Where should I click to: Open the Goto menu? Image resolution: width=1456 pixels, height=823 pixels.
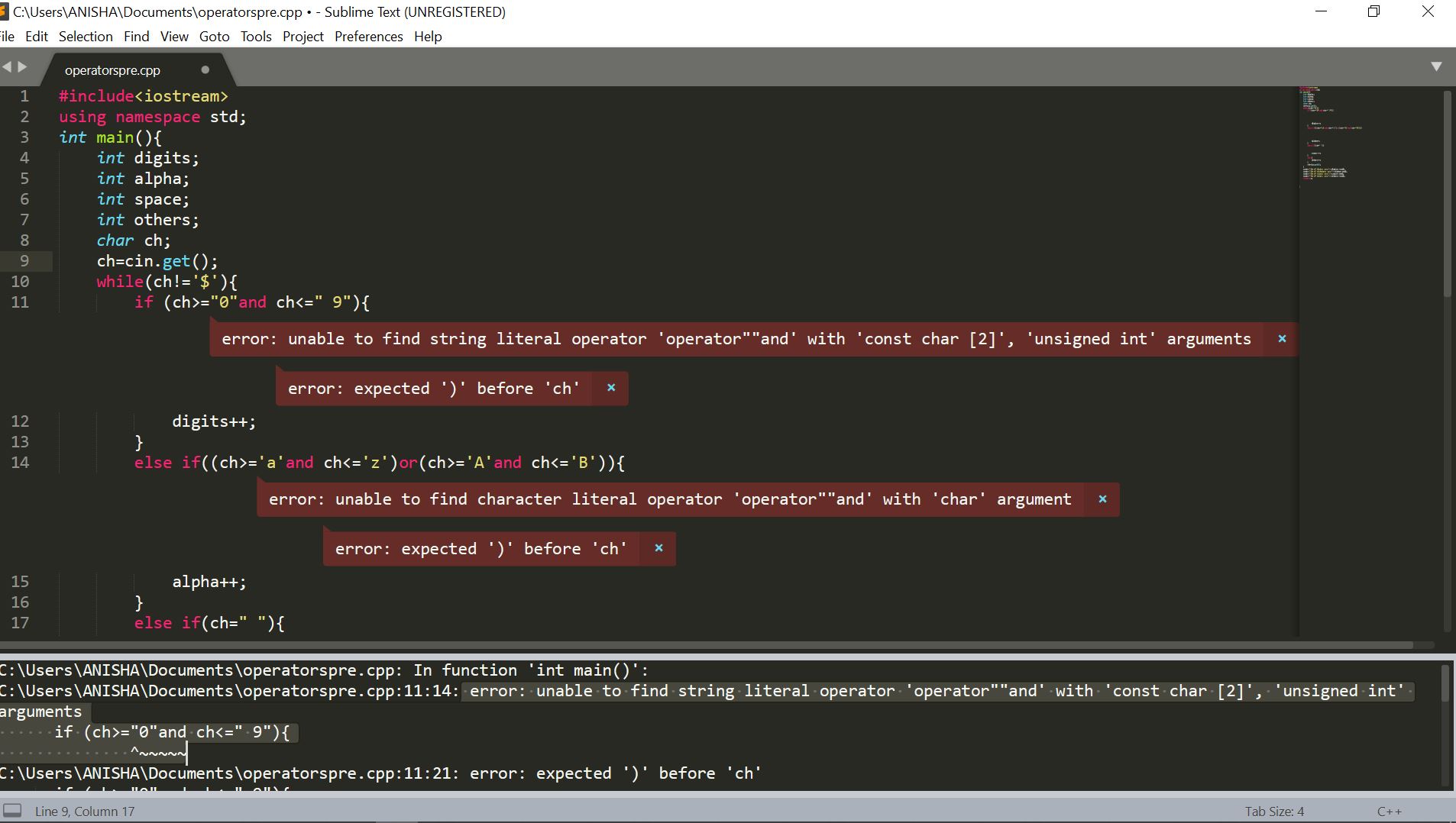click(x=214, y=37)
